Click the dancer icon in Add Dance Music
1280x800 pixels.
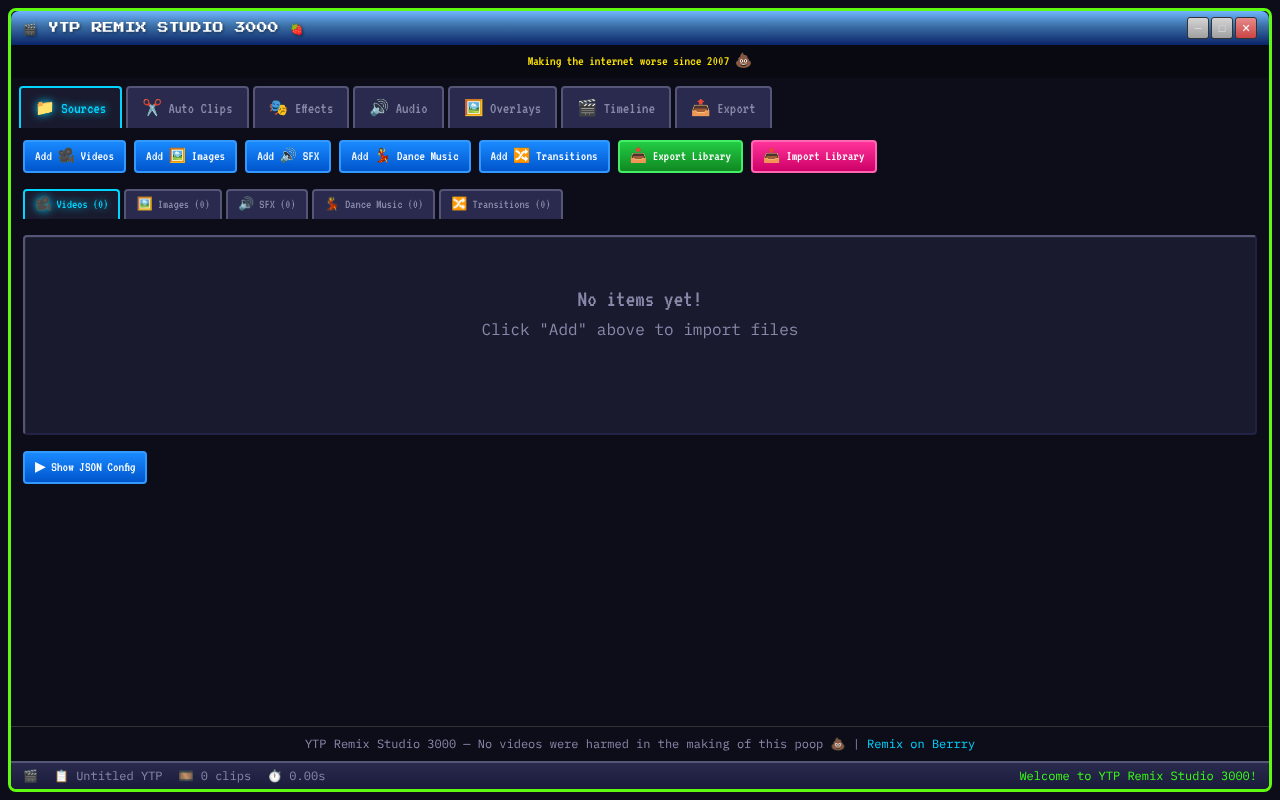382,156
